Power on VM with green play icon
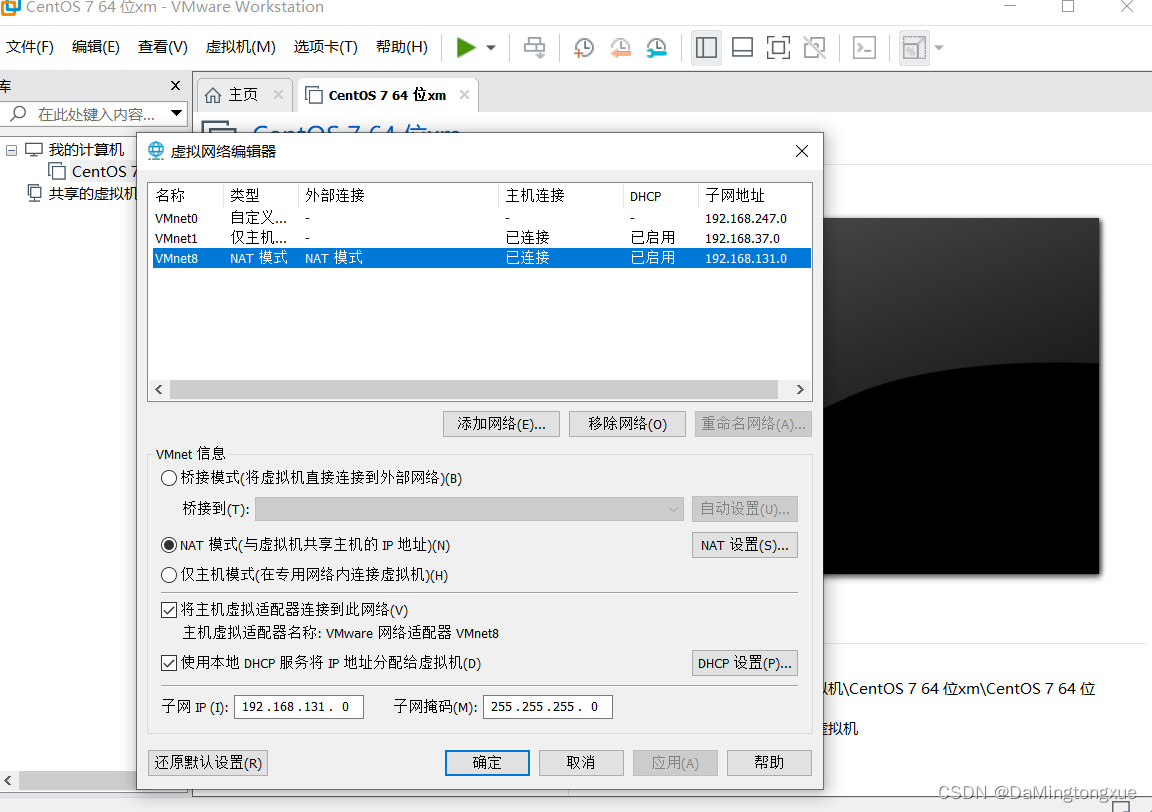1152x812 pixels. tap(466, 48)
